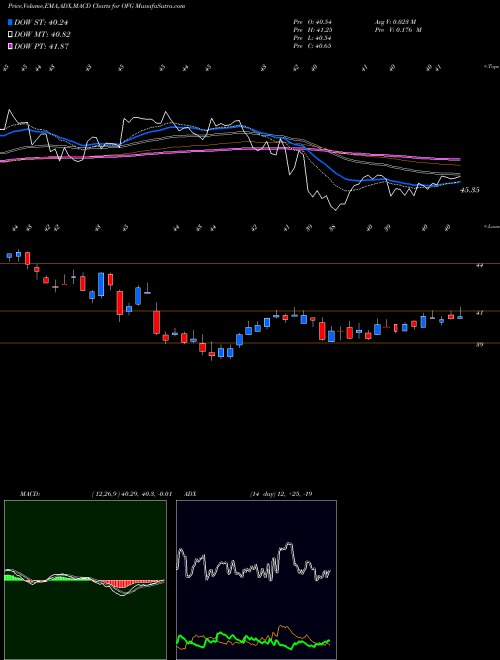Click the 45.35 price label on EMA chart
The height and width of the screenshot is (660, 500).
click(470, 190)
